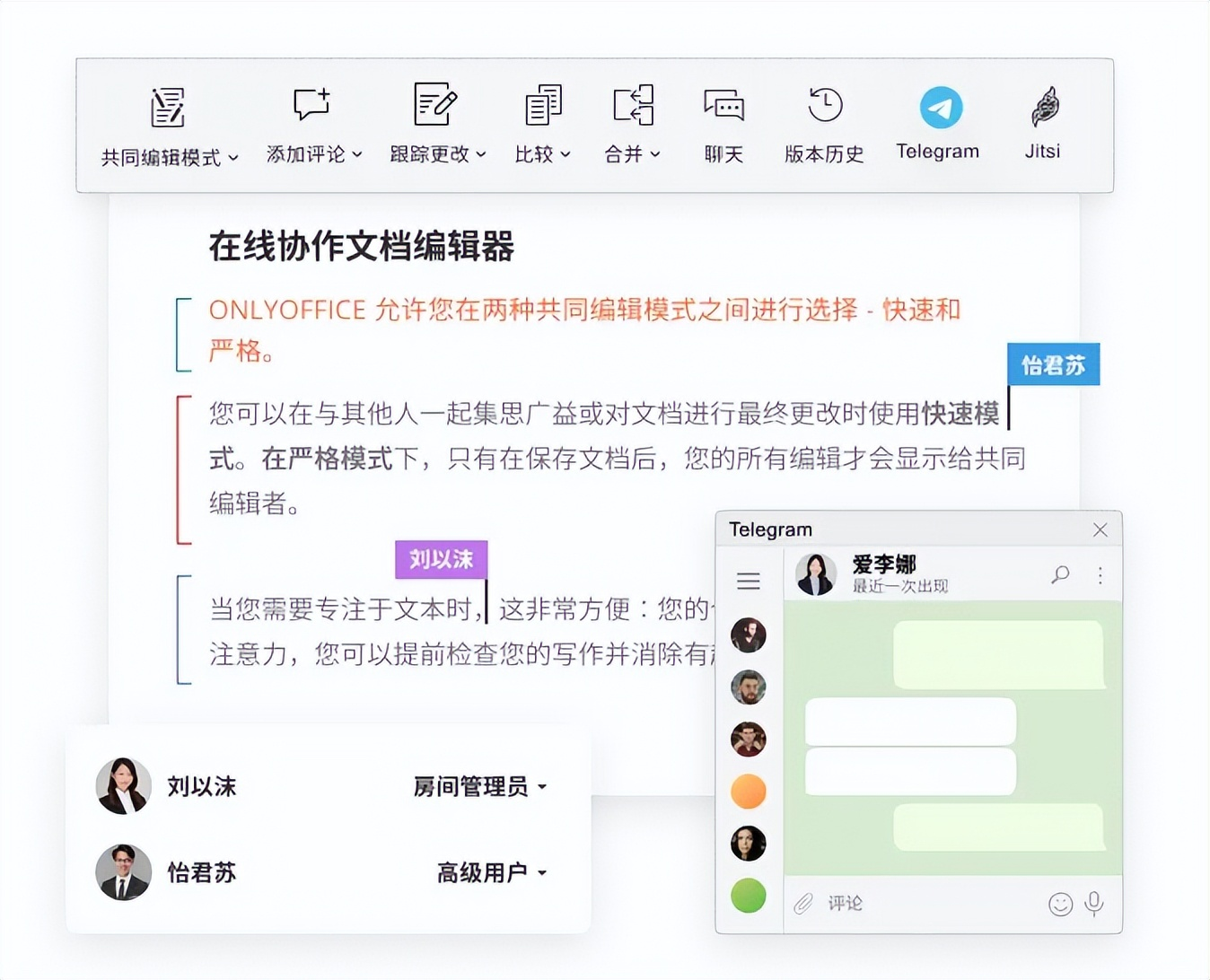The image size is (1210, 980).
Task: Open the 高级用户 role dropdown for 怡君苏
Action: tap(492, 872)
